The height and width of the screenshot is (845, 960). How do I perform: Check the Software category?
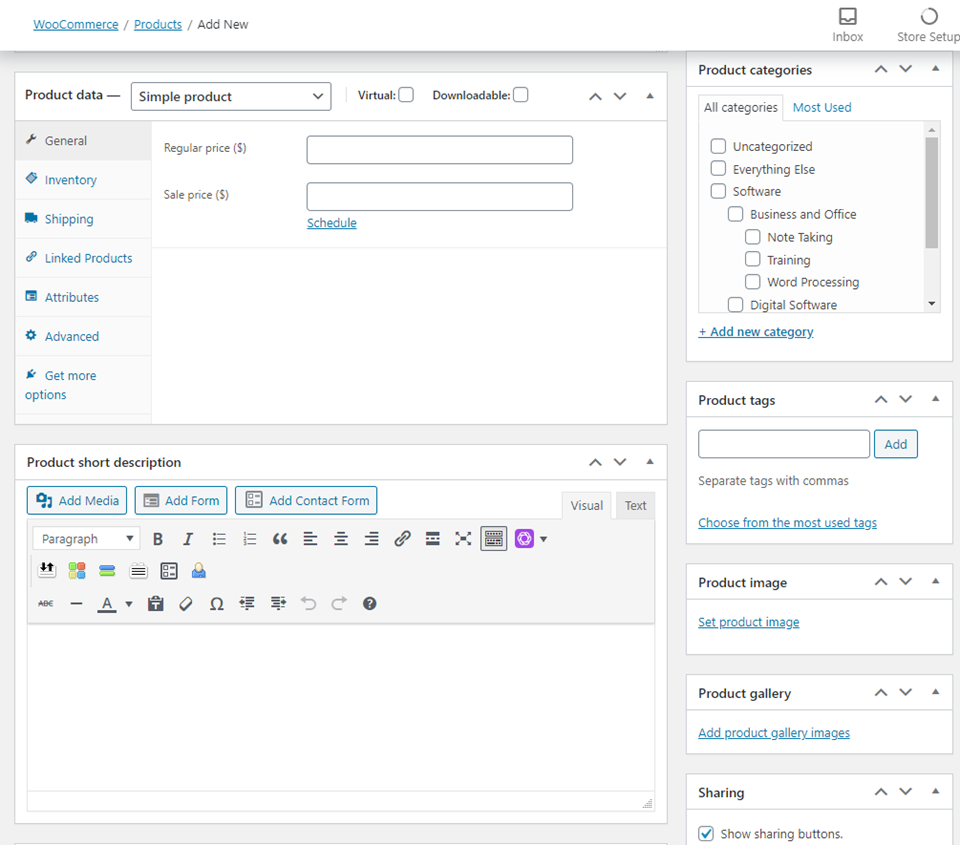(718, 191)
